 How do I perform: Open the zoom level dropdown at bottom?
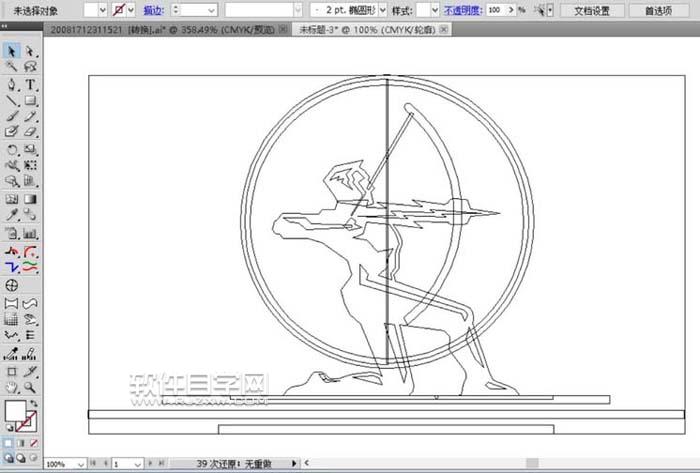coord(78,465)
